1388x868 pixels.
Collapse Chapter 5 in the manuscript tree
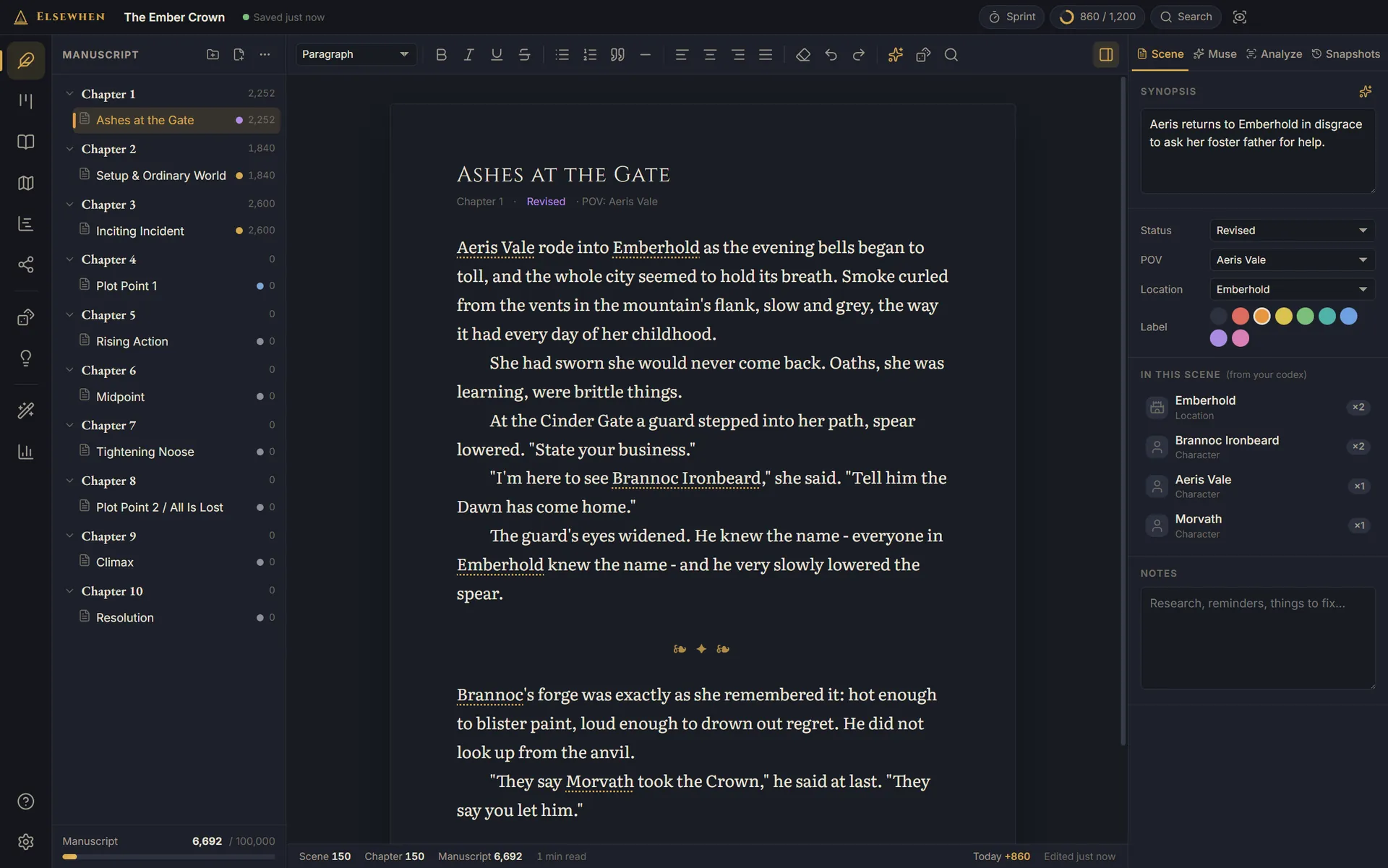70,315
